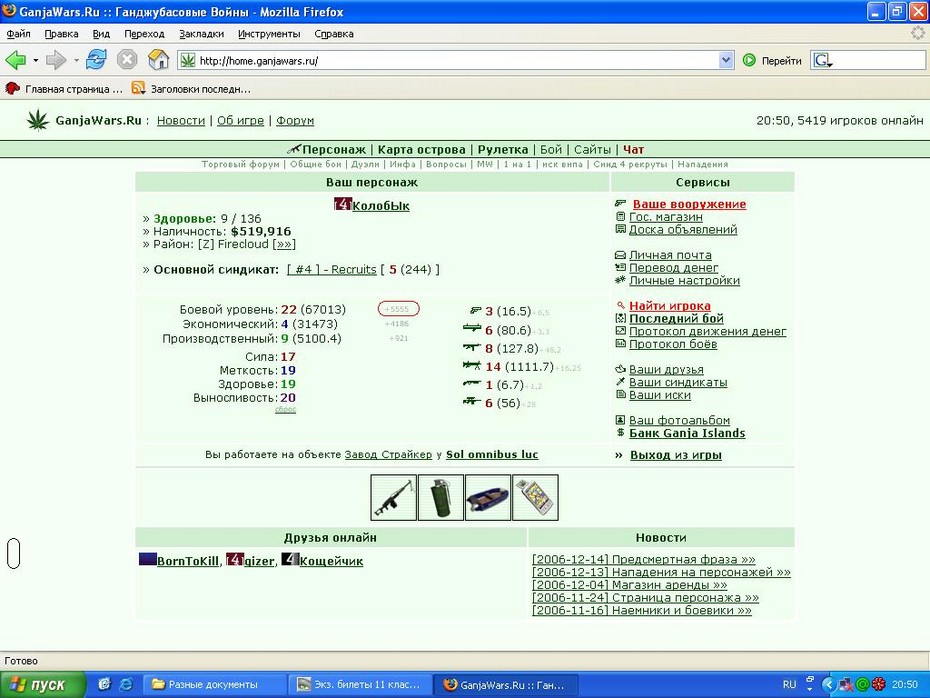The width and height of the screenshot is (930, 698).
Task: Click syndicate badge icon next to Колобык
Action: (343, 205)
